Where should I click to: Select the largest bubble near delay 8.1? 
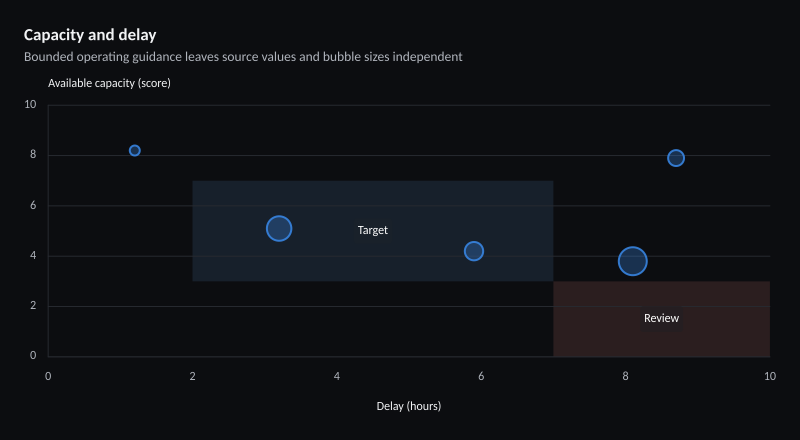(x=633, y=261)
